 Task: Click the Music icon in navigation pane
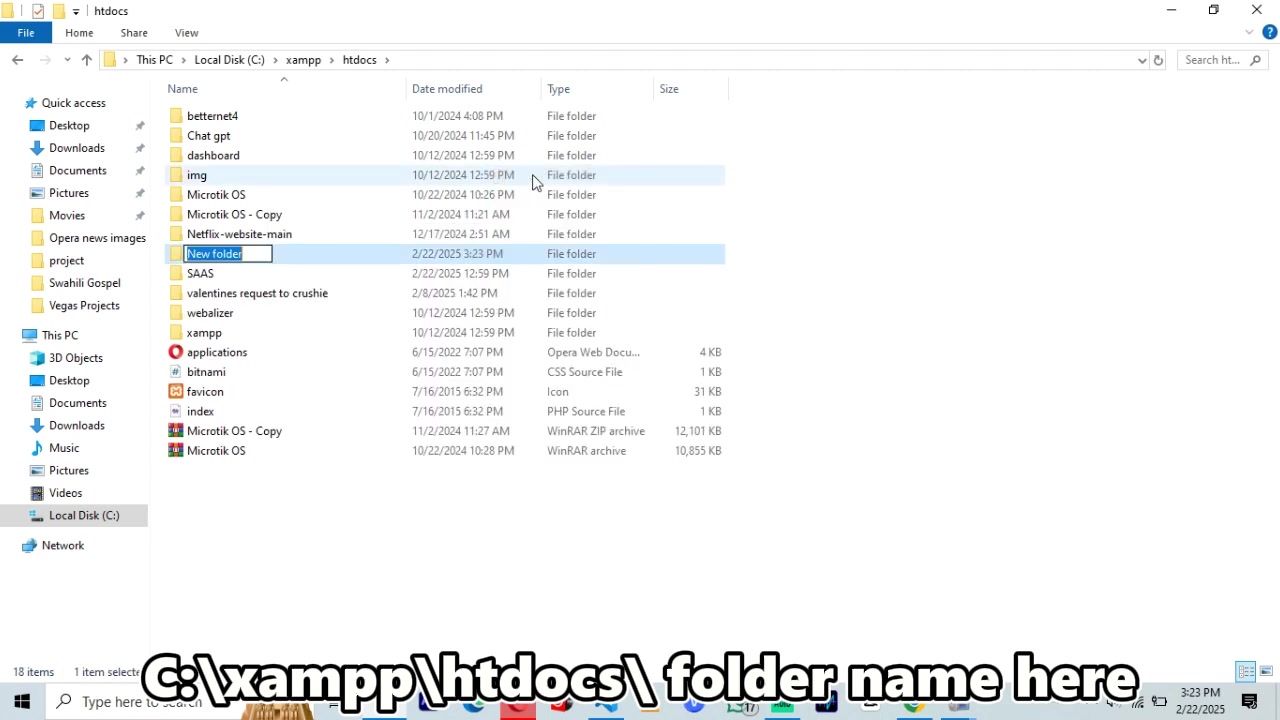[x=37, y=448]
